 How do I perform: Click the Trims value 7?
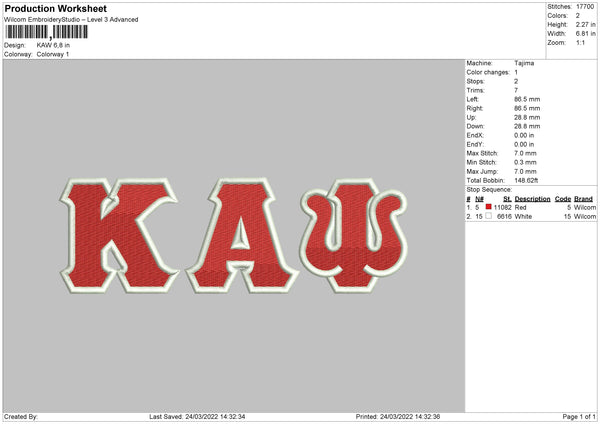click(x=516, y=90)
